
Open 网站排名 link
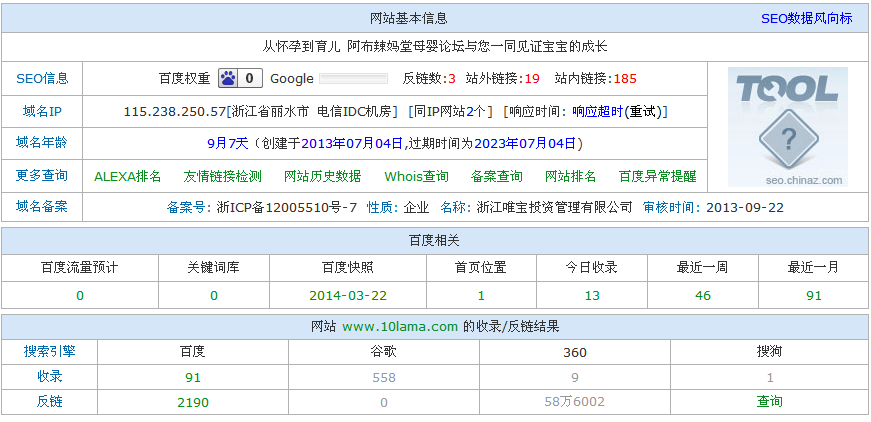click(x=570, y=176)
